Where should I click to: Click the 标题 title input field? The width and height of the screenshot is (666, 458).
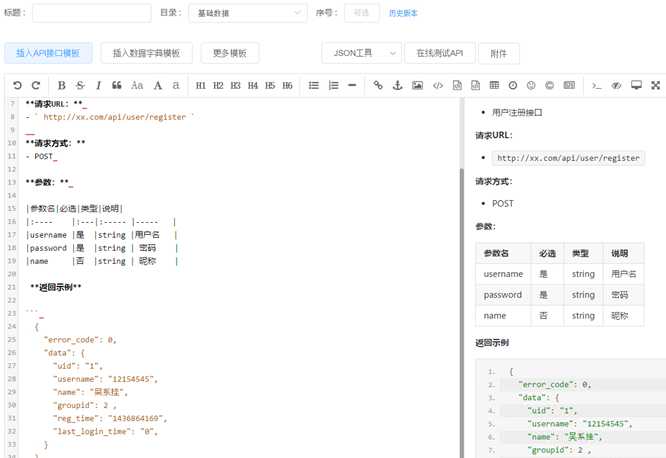(x=92, y=13)
